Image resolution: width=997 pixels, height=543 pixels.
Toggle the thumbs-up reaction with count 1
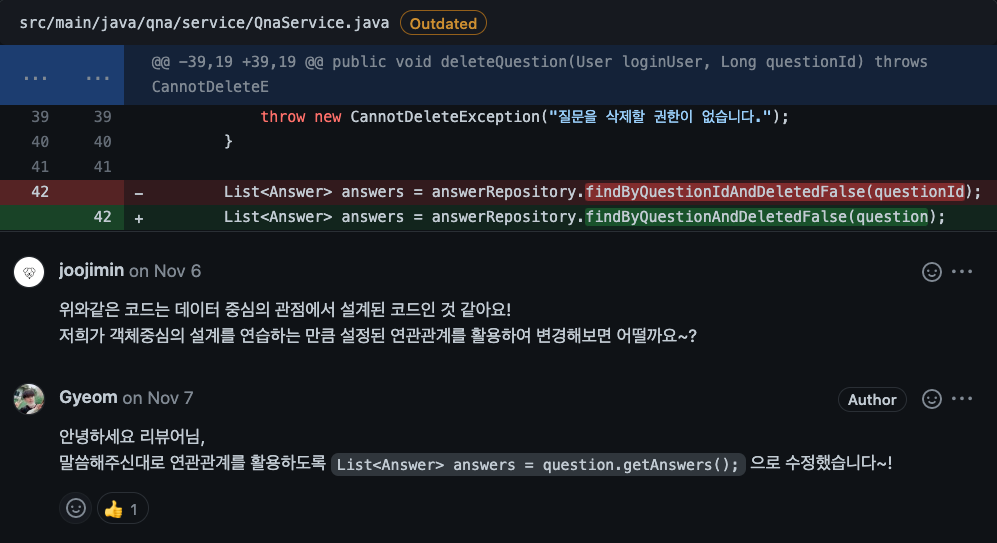tap(122, 508)
